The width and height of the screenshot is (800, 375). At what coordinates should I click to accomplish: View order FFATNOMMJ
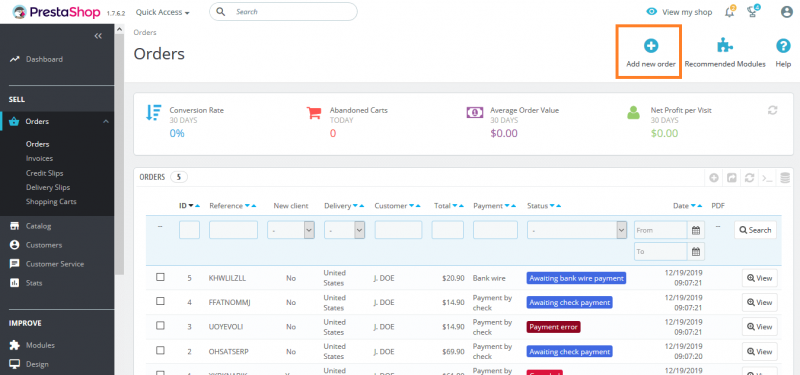pyautogui.click(x=760, y=303)
